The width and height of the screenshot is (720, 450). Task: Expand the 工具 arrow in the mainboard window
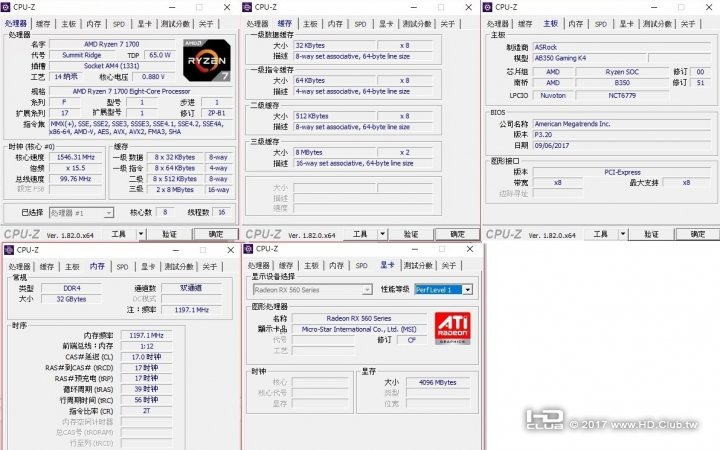click(623, 234)
